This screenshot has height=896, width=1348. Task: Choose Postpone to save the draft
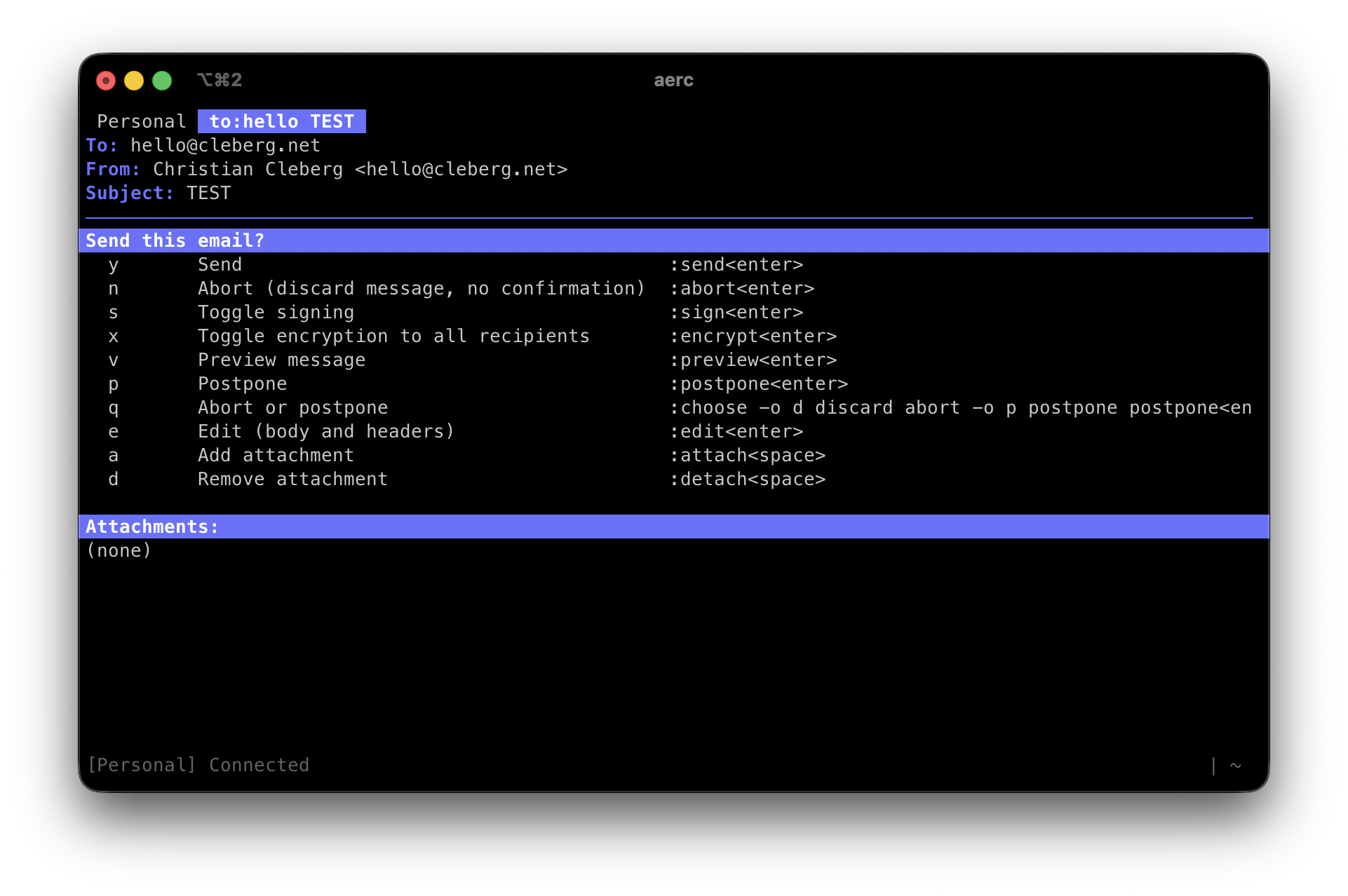click(241, 383)
